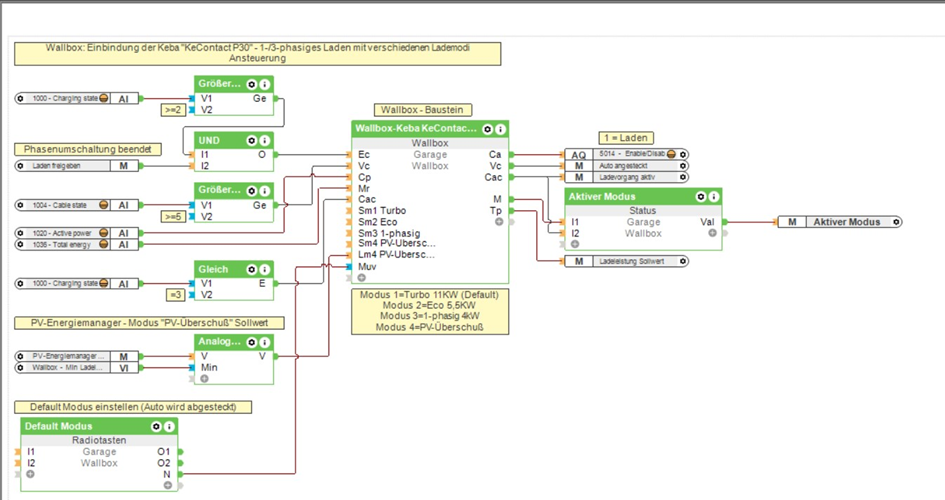Click info icon on Aktiver Modus block

[x=713, y=197]
